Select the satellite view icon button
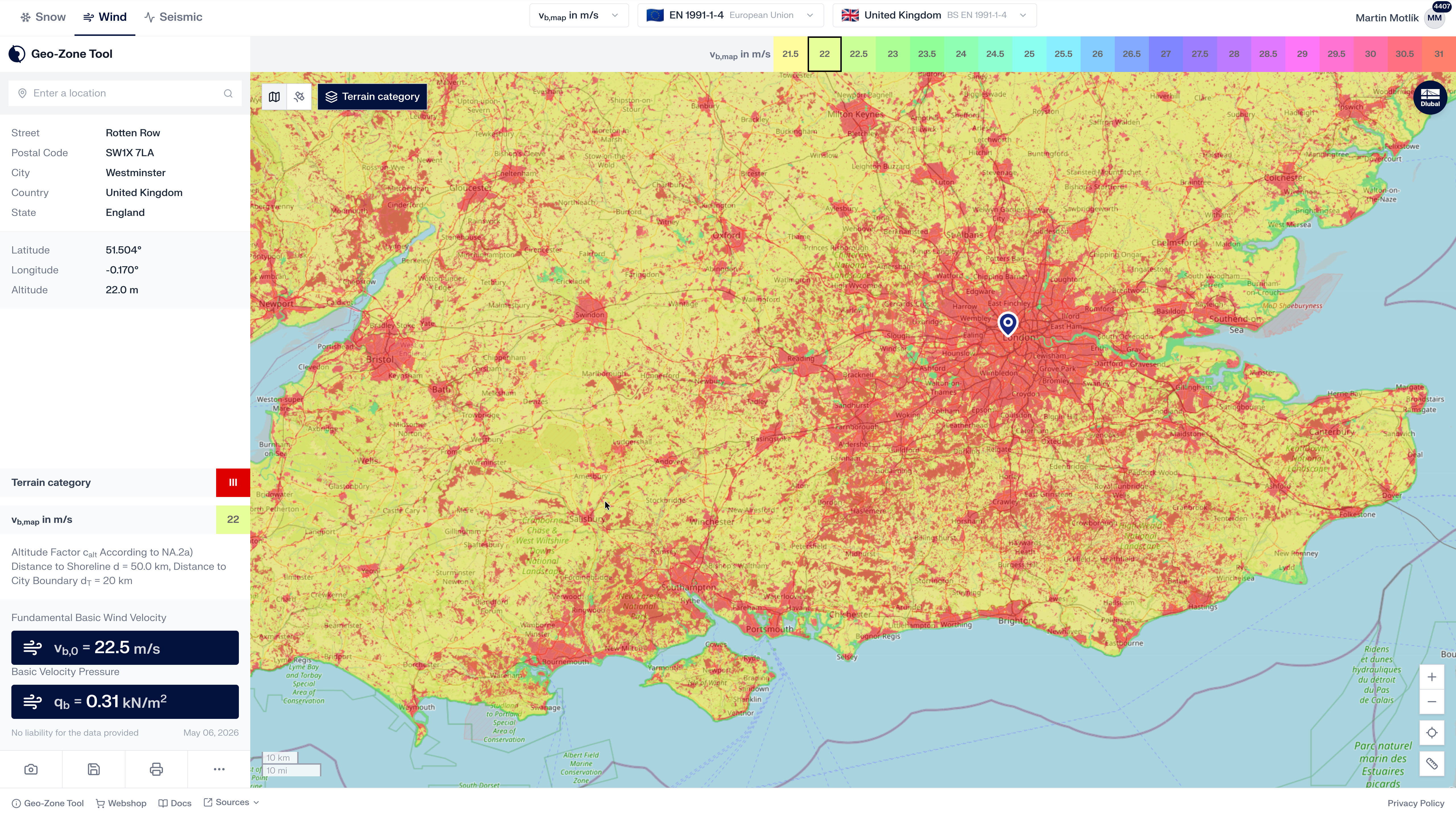 click(x=299, y=97)
